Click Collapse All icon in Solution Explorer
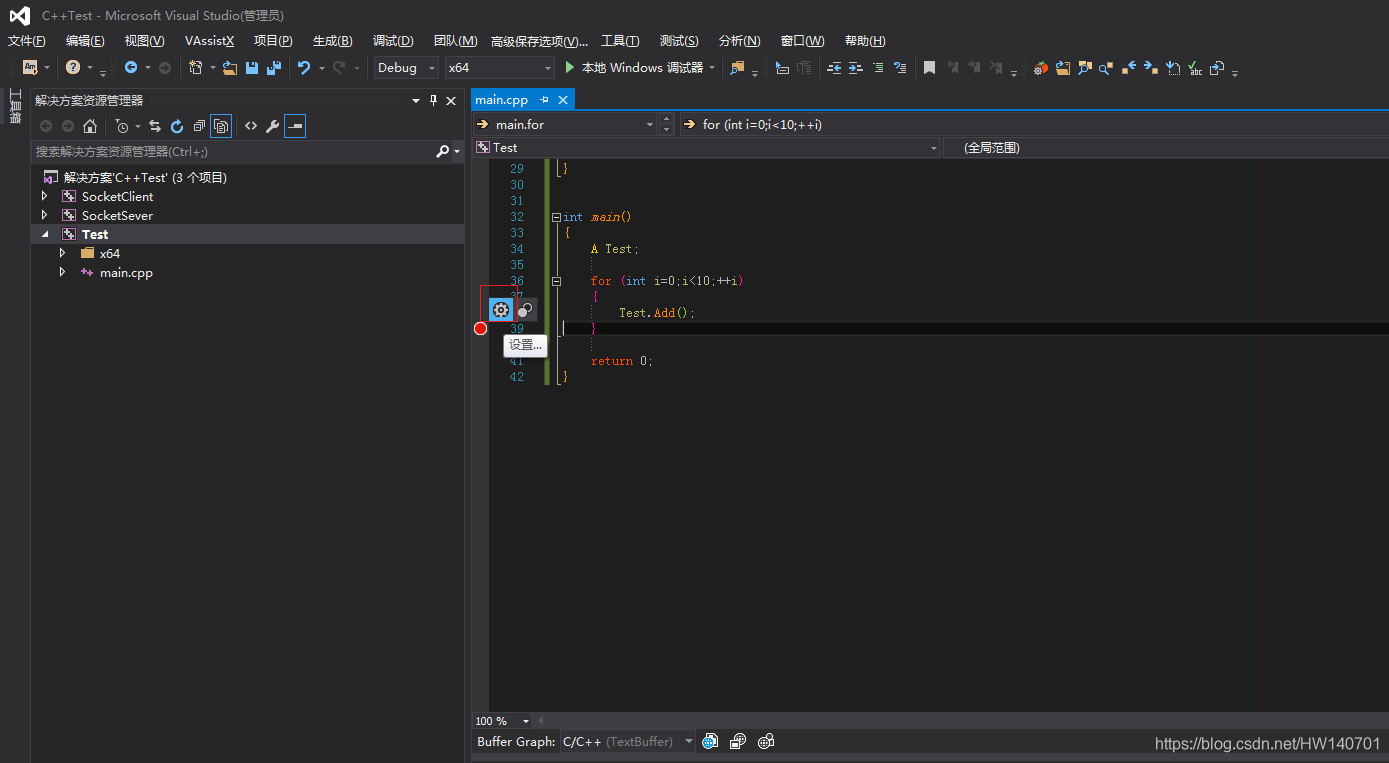The height and width of the screenshot is (763, 1389). click(x=199, y=126)
